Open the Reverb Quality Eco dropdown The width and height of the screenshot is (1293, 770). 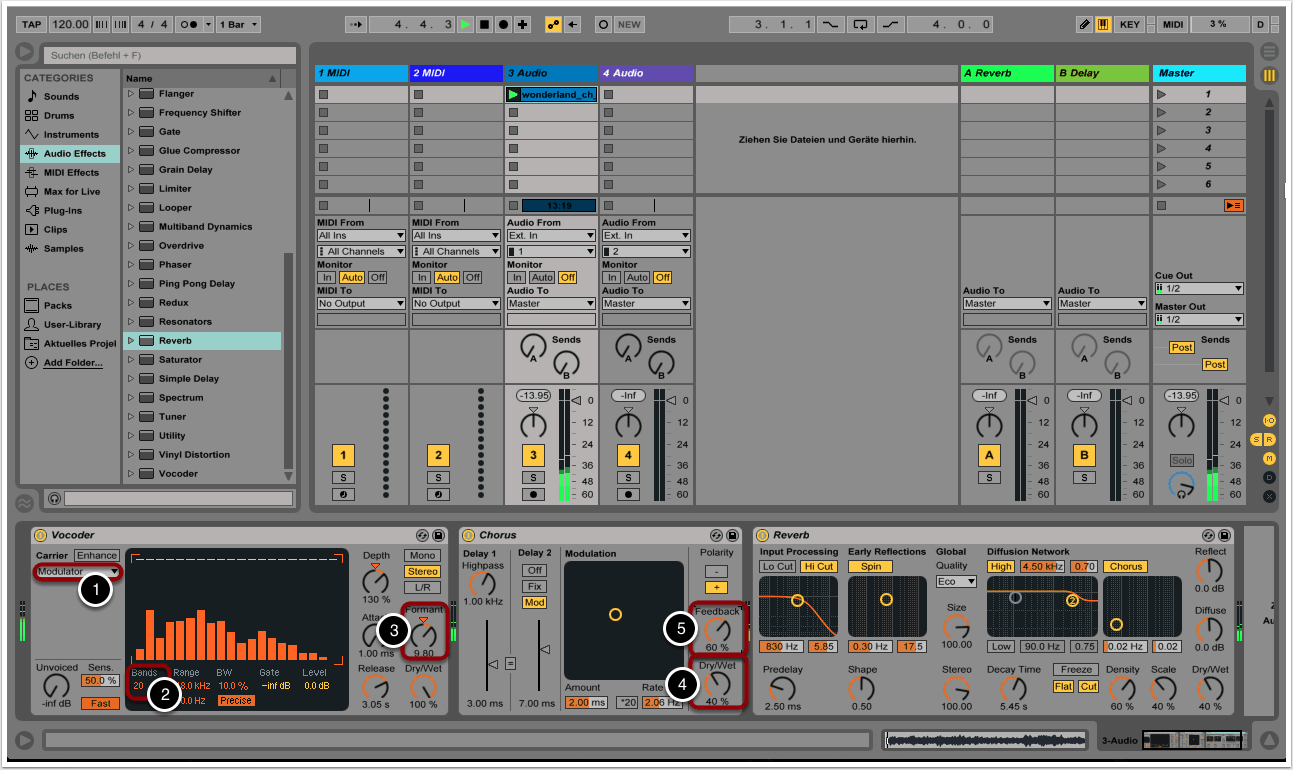(x=956, y=582)
